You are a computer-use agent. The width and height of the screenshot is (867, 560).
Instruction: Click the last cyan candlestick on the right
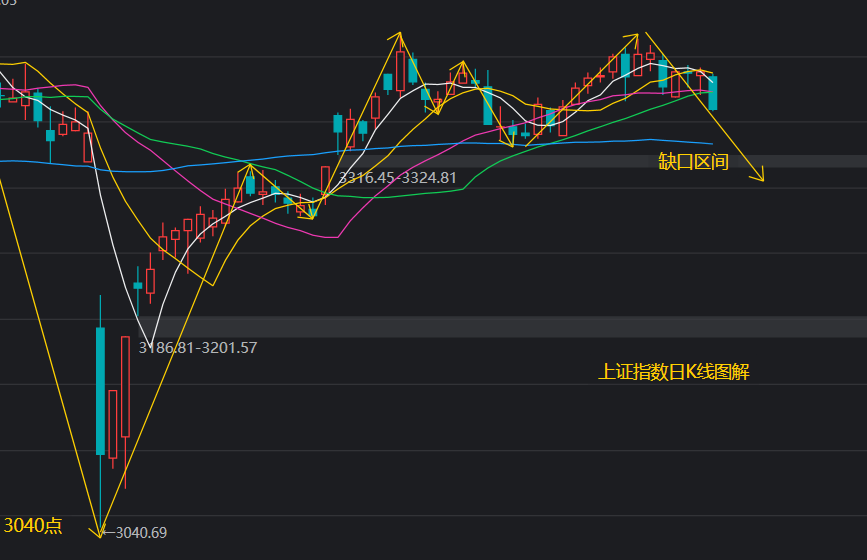click(713, 93)
